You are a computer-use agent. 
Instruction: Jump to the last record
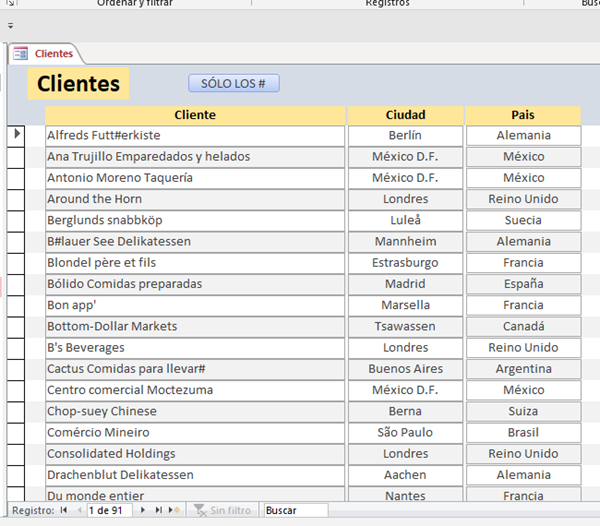pyautogui.click(x=158, y=510)
